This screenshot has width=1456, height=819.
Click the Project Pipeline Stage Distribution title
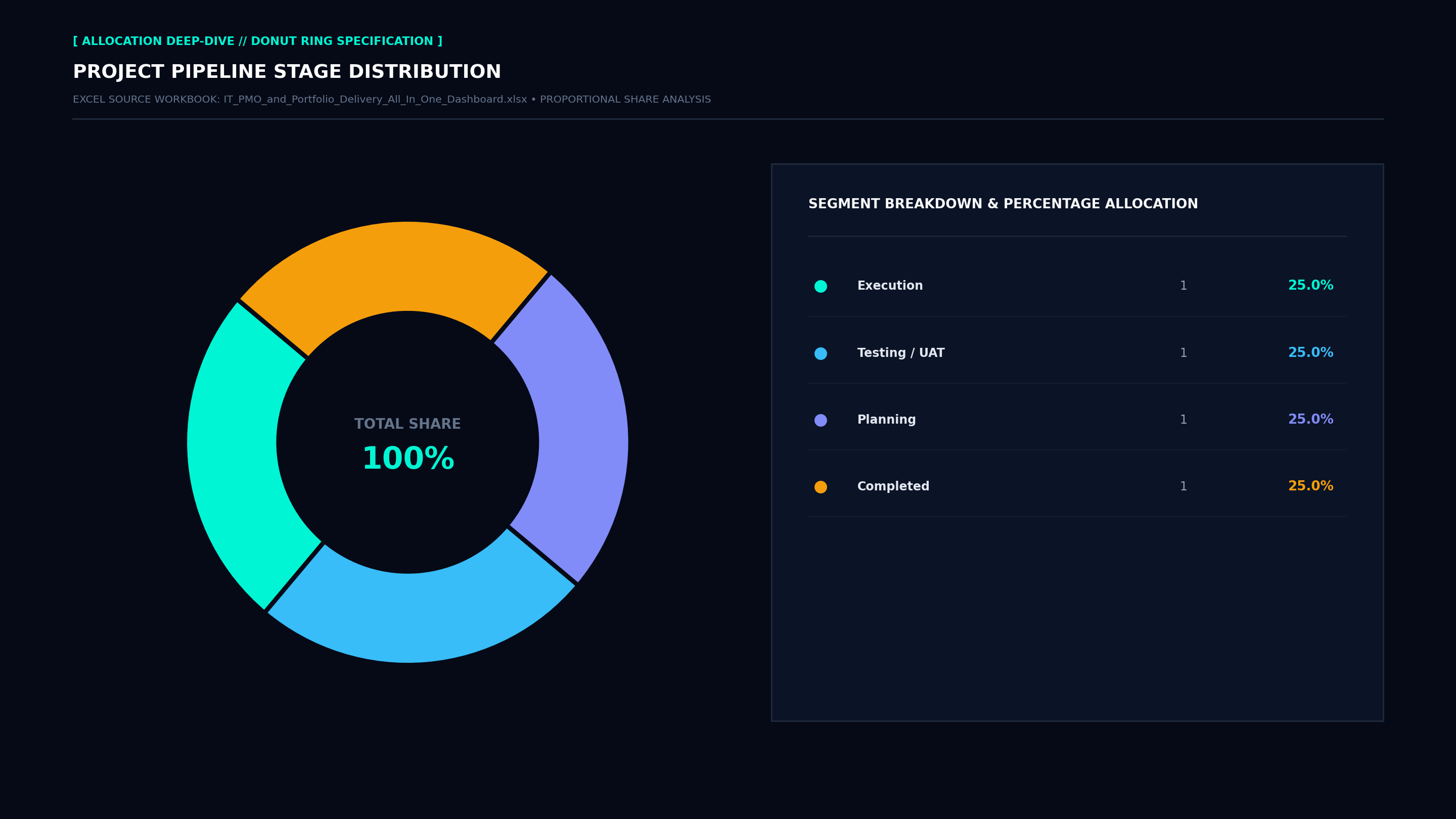click(287, 72)
